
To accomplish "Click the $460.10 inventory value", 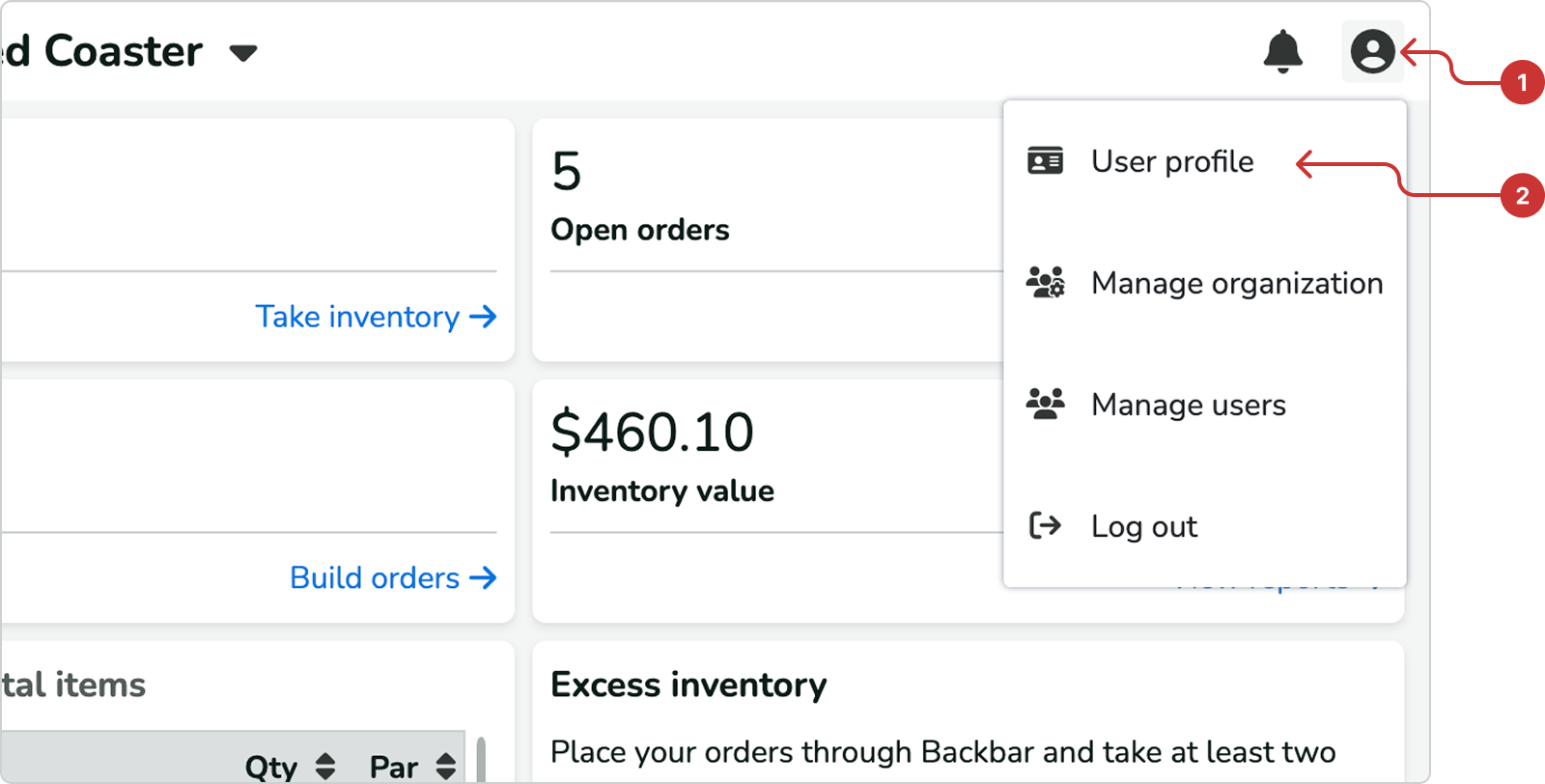I will click(x=652, y=432).
